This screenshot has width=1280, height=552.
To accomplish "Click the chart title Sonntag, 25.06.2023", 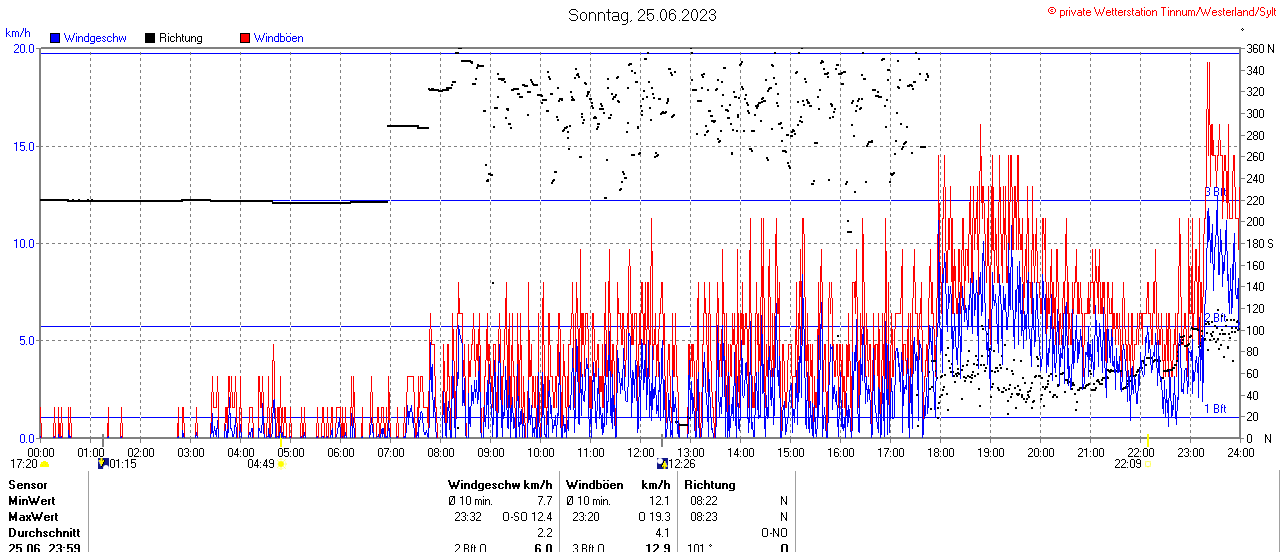I will (642, 15).
